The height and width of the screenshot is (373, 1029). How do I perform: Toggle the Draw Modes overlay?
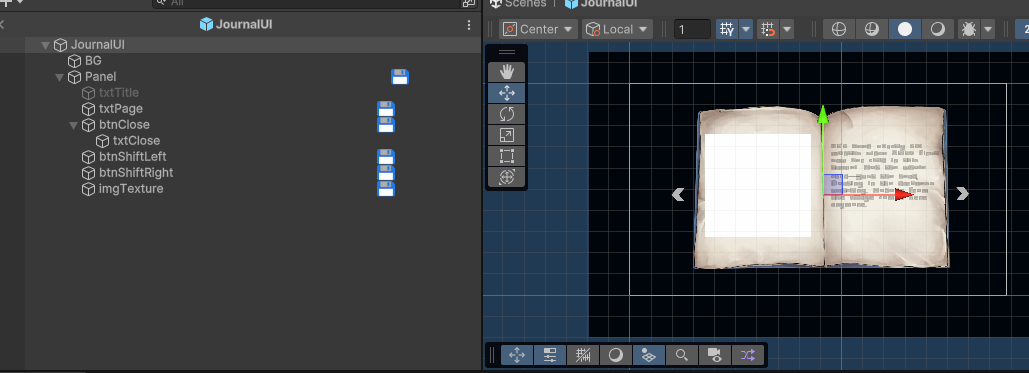pos(616,355)
